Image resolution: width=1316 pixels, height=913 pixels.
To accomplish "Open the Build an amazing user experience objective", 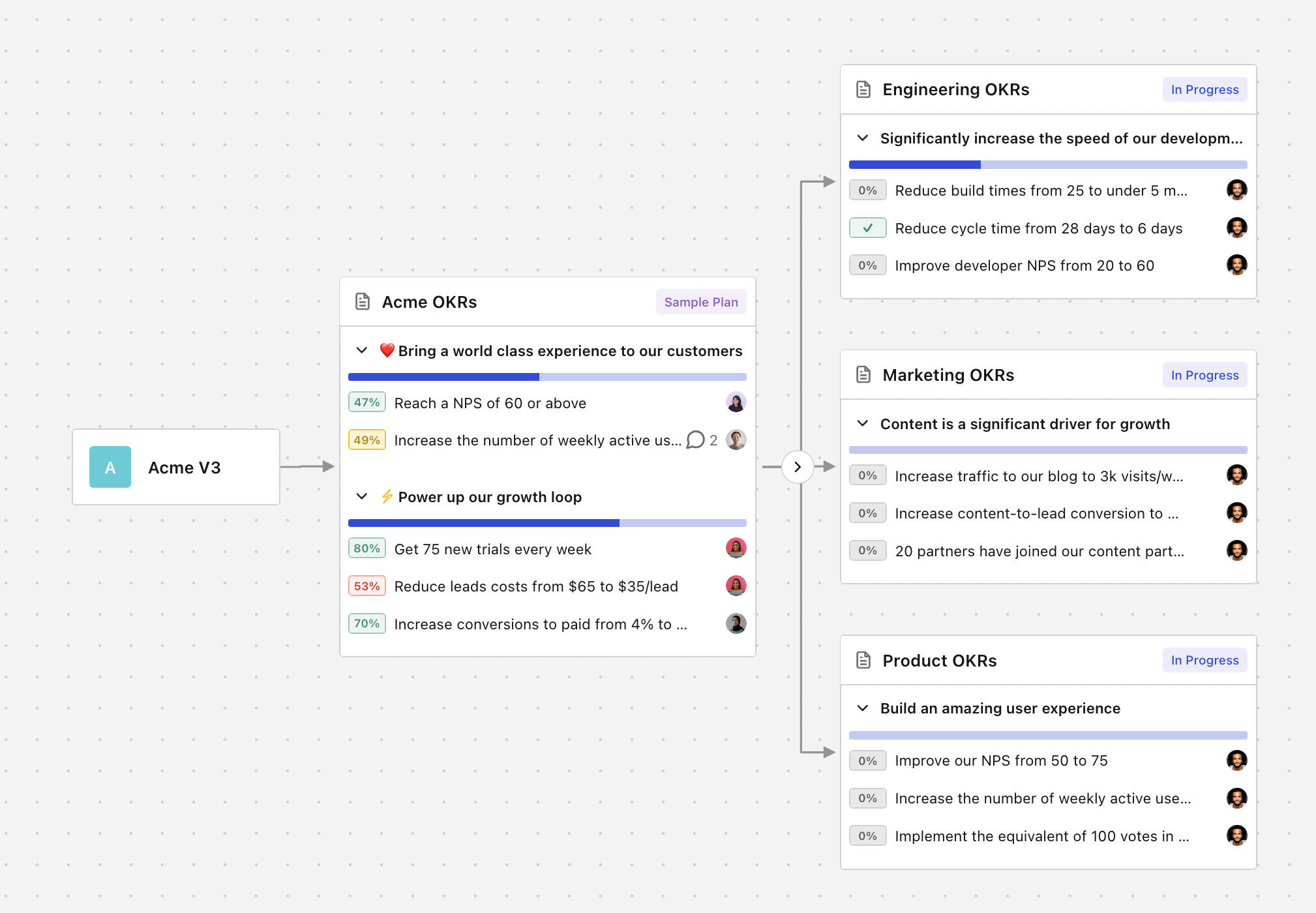I will (1000, 708).
